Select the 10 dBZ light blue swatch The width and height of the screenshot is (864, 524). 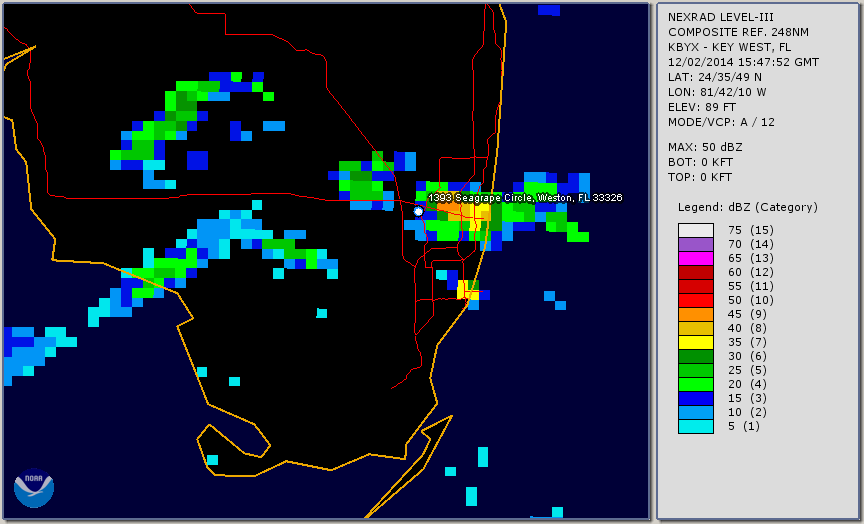[696, 413]
